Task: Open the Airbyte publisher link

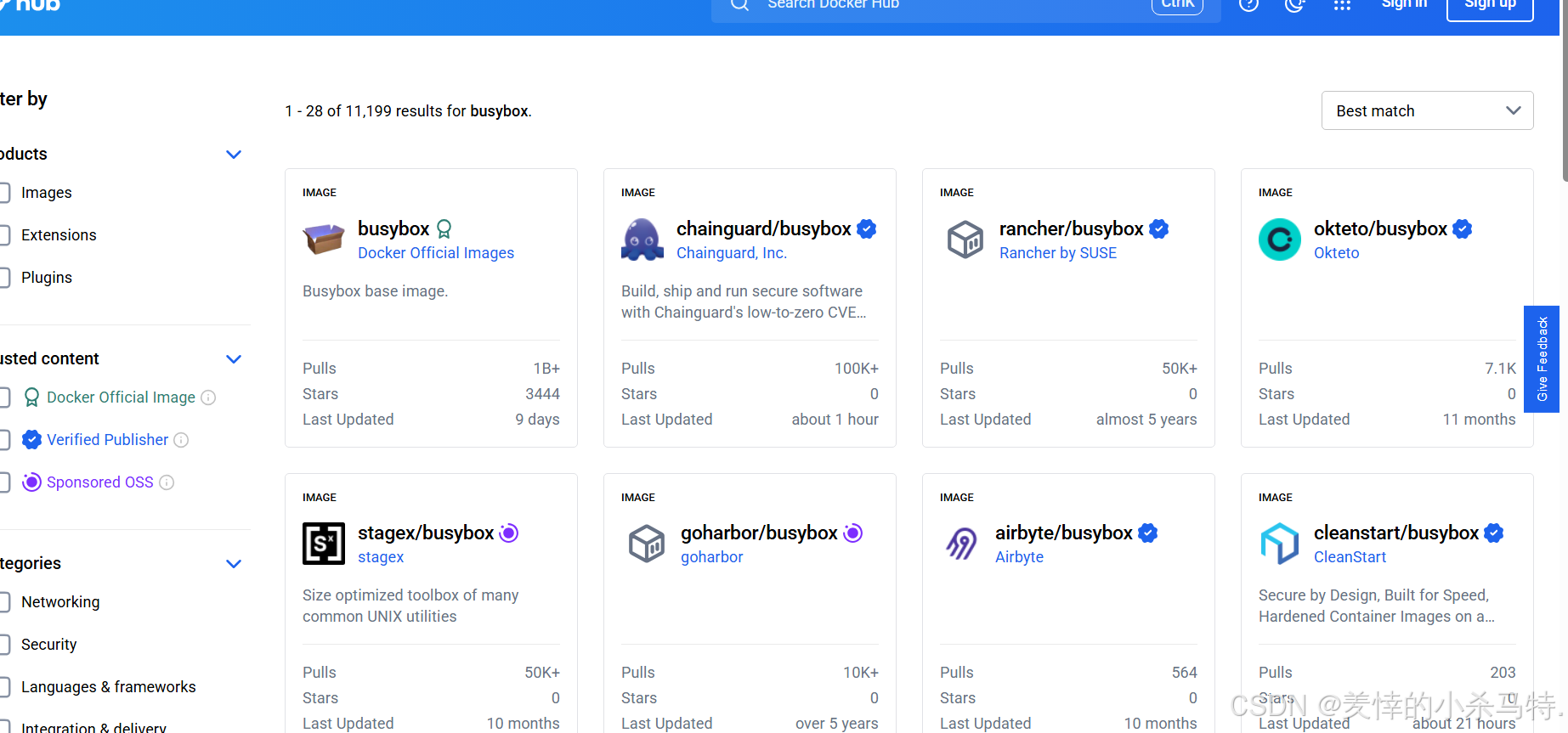Action: tap(1020, 557)
